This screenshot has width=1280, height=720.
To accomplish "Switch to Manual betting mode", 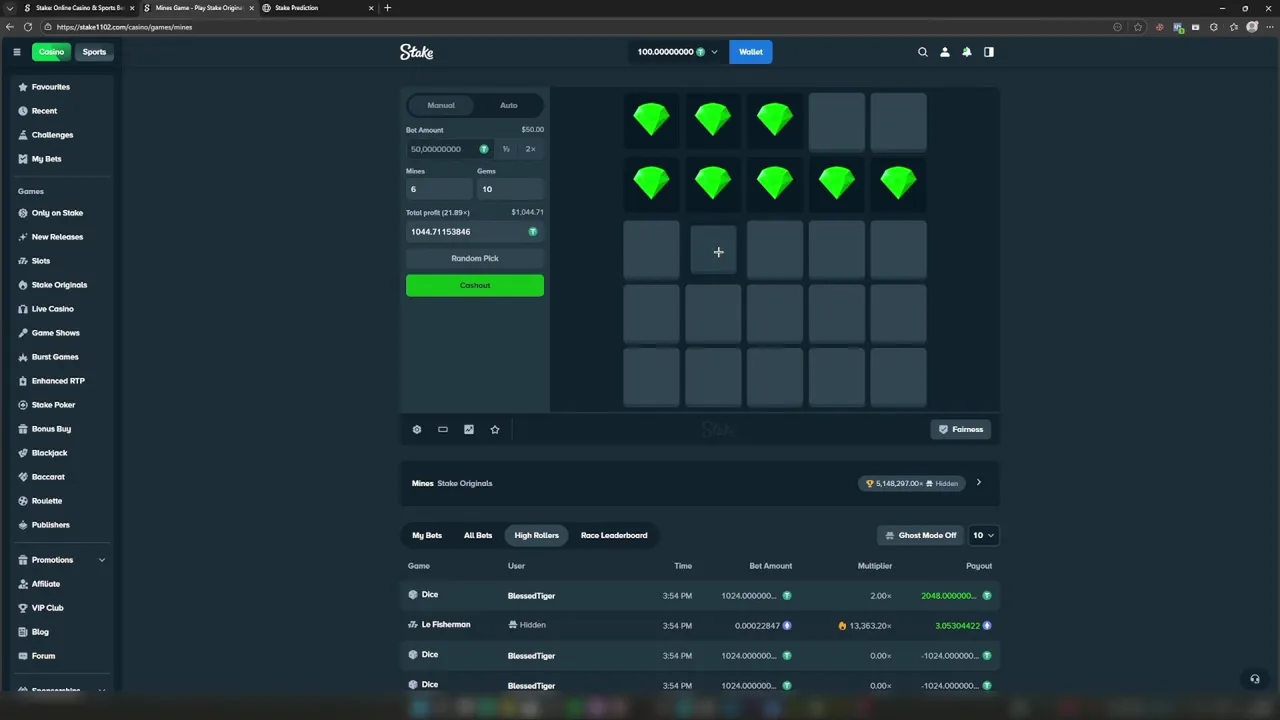I will click(x=441, y=105).
